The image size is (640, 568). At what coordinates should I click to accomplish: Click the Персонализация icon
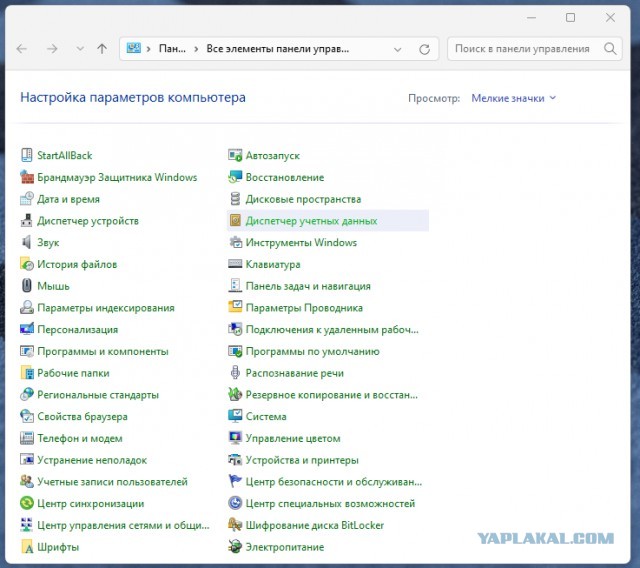point(27,329)
